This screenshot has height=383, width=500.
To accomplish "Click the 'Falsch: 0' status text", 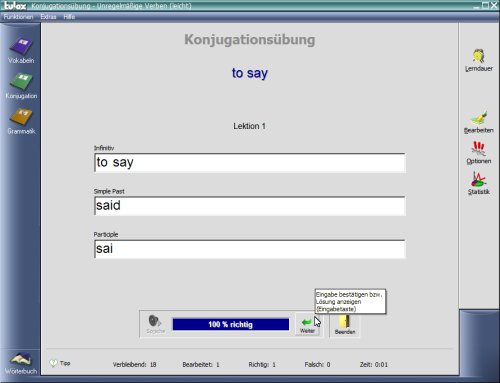I will point(317,364).
